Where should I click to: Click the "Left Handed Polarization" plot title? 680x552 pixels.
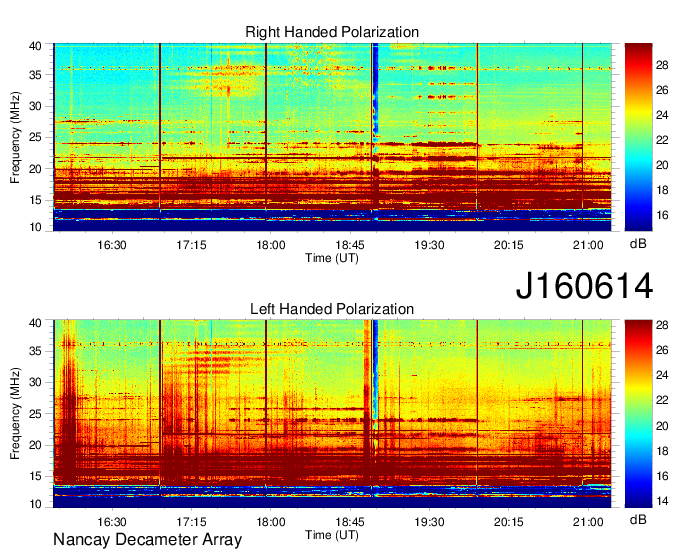332,309
